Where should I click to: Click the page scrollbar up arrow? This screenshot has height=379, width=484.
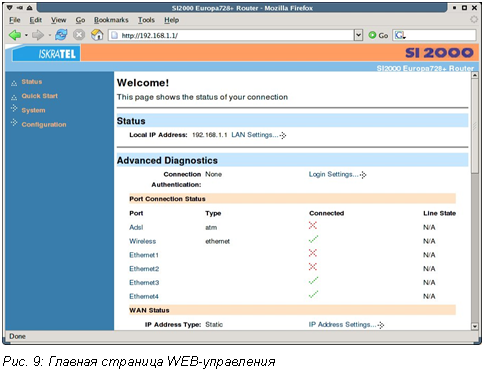475,75
